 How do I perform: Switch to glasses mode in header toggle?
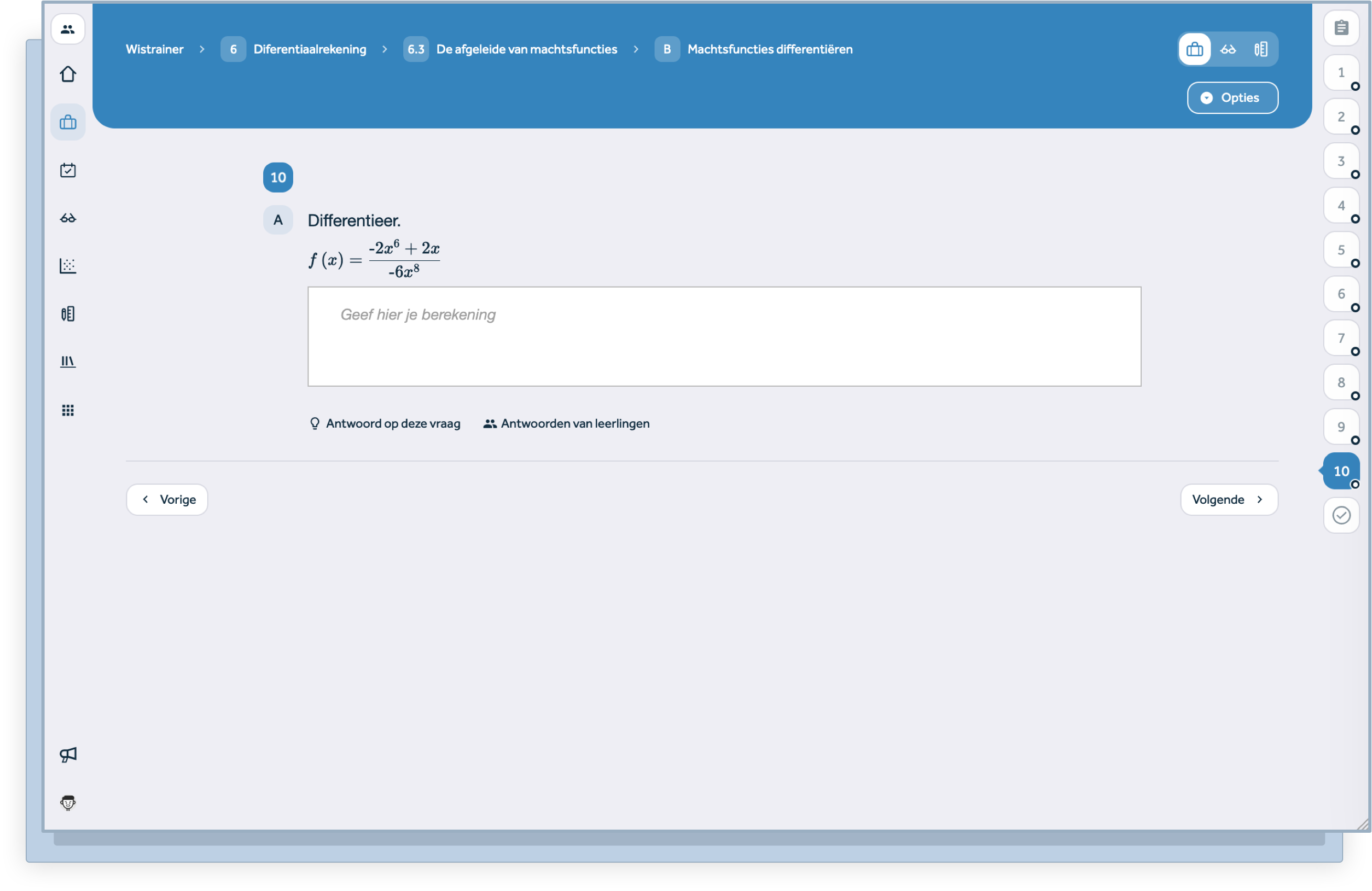click(x=1228, y=49)
